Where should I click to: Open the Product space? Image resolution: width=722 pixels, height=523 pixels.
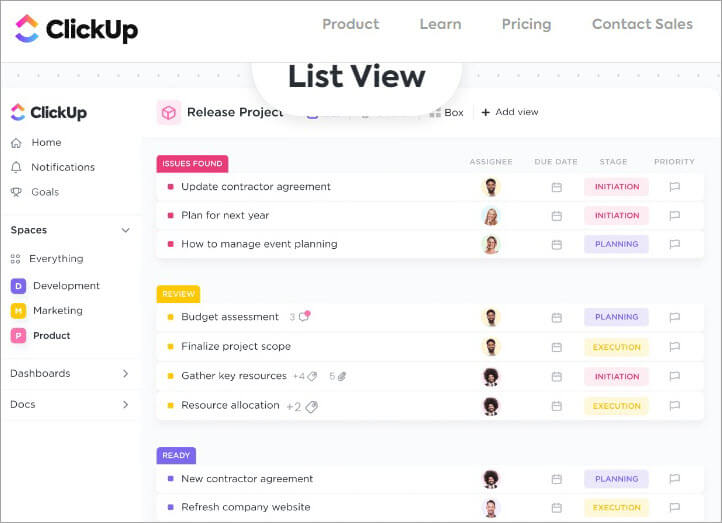(x=52, y=336)
